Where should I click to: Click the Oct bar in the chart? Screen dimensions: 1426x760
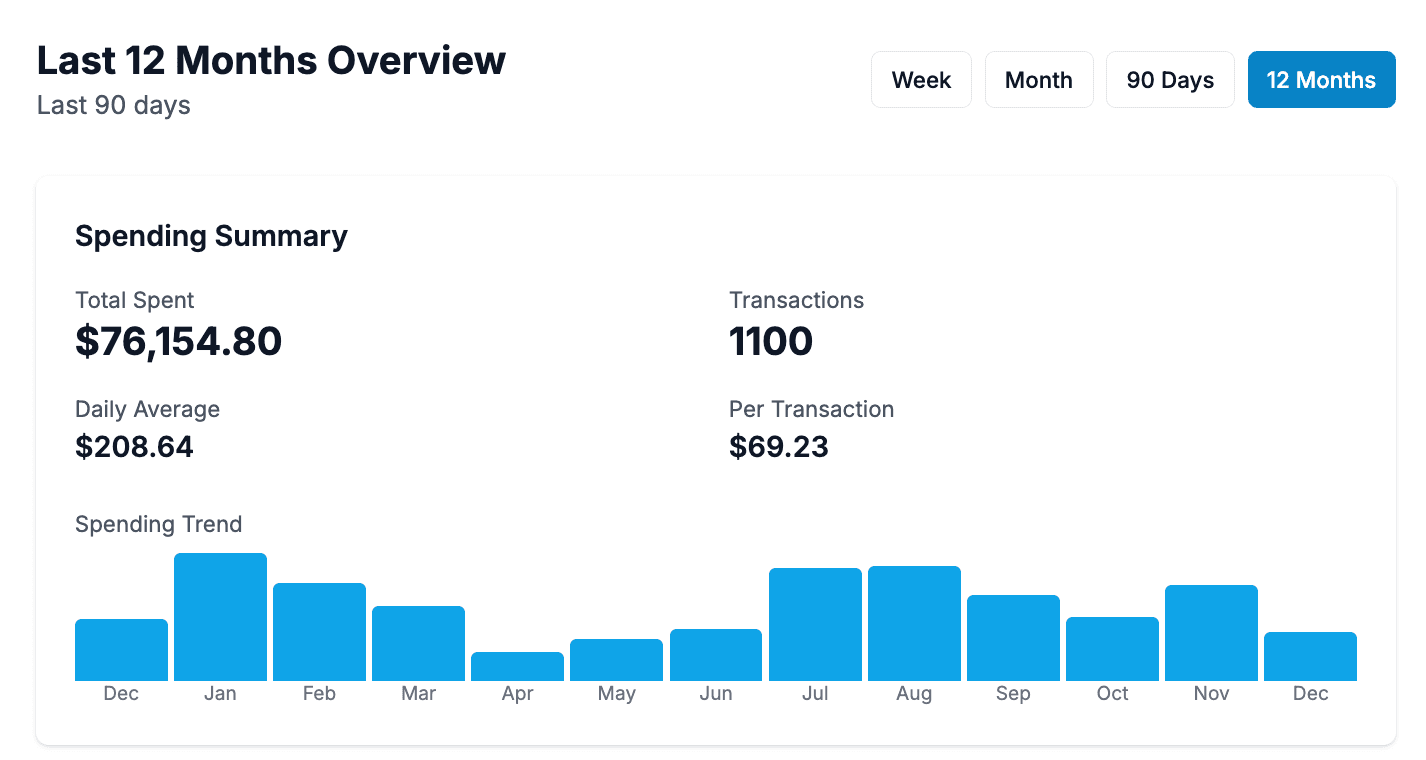coord(1112,649)
